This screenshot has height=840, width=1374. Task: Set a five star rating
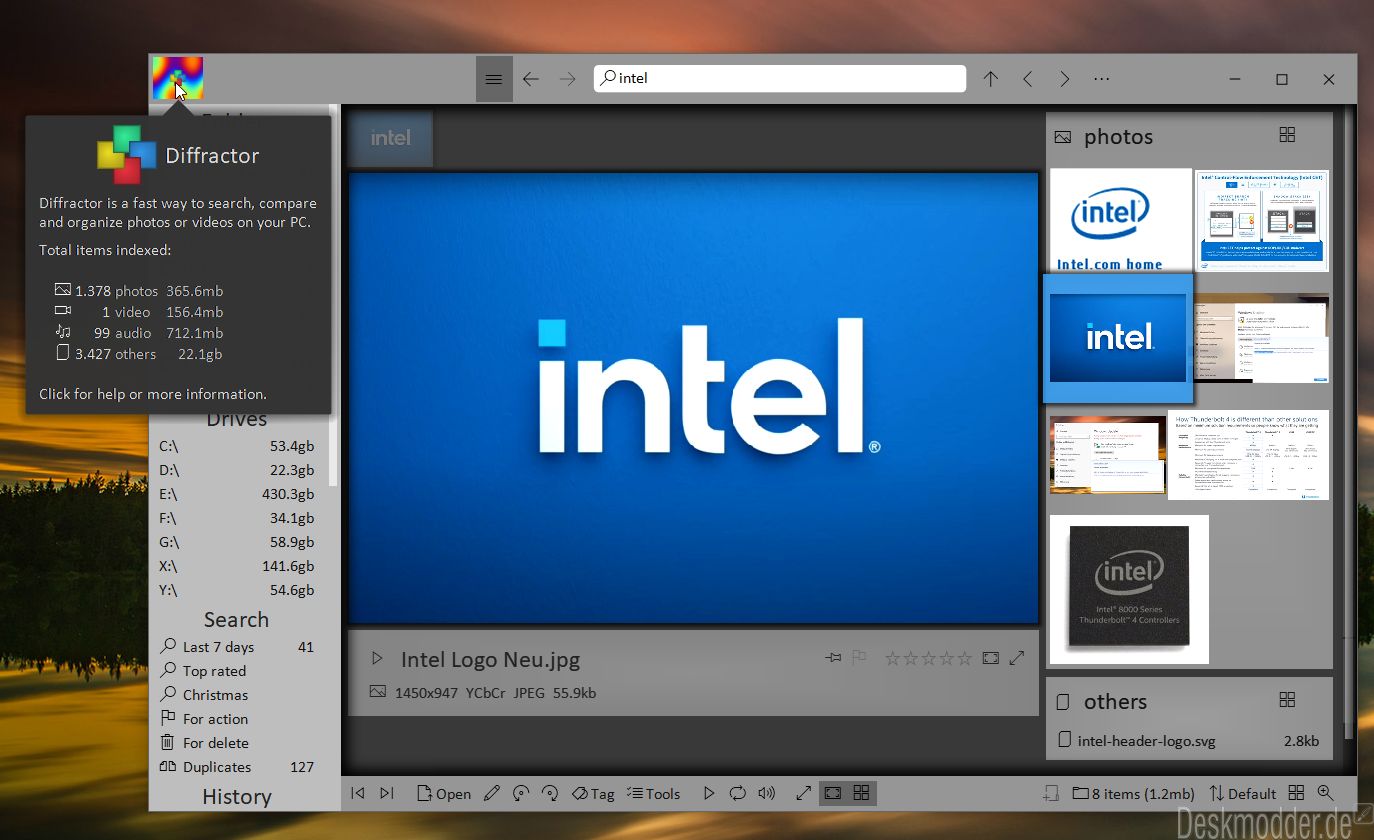(964, 658)
